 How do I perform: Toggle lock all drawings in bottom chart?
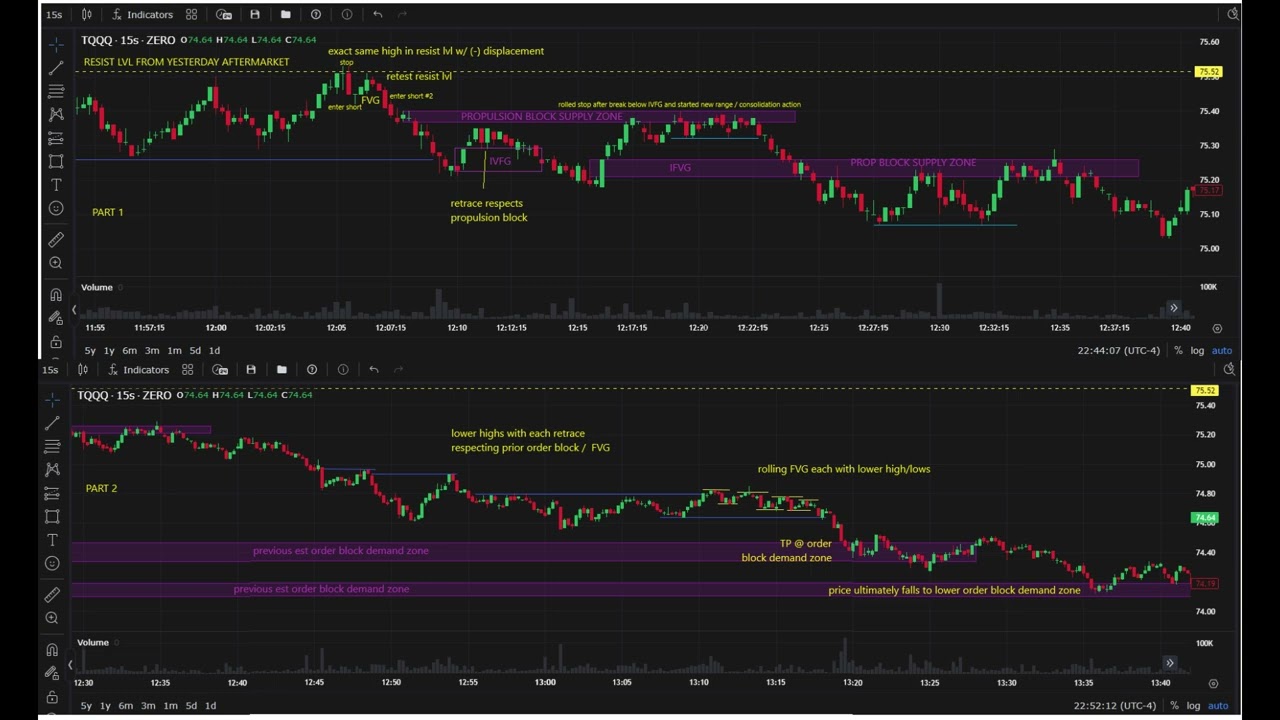coord(52,697)
